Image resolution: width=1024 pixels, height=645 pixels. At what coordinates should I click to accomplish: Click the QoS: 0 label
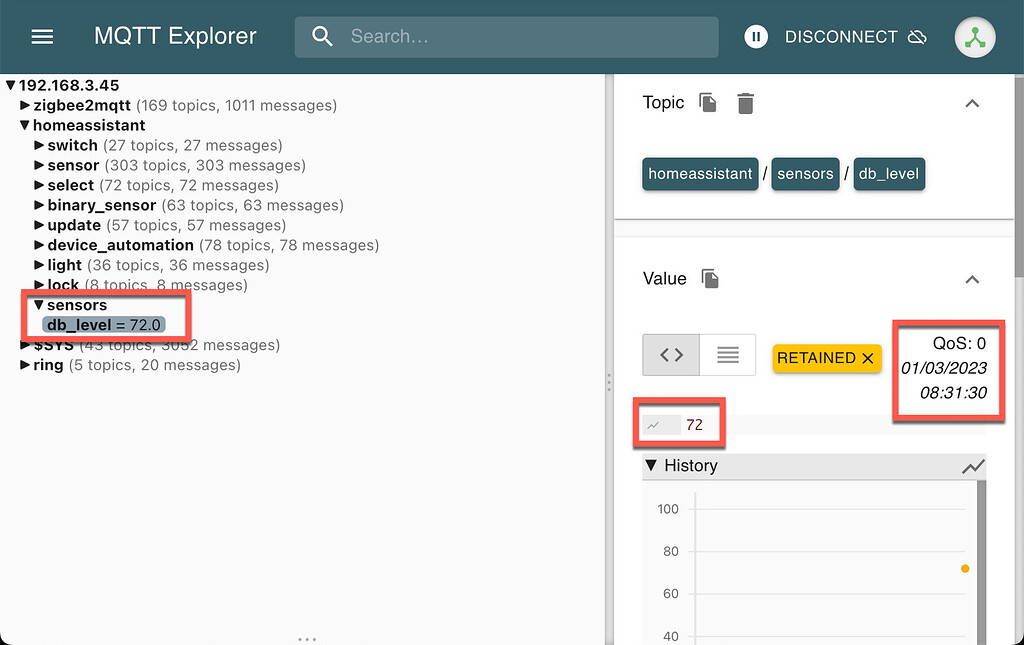[959, 343]
